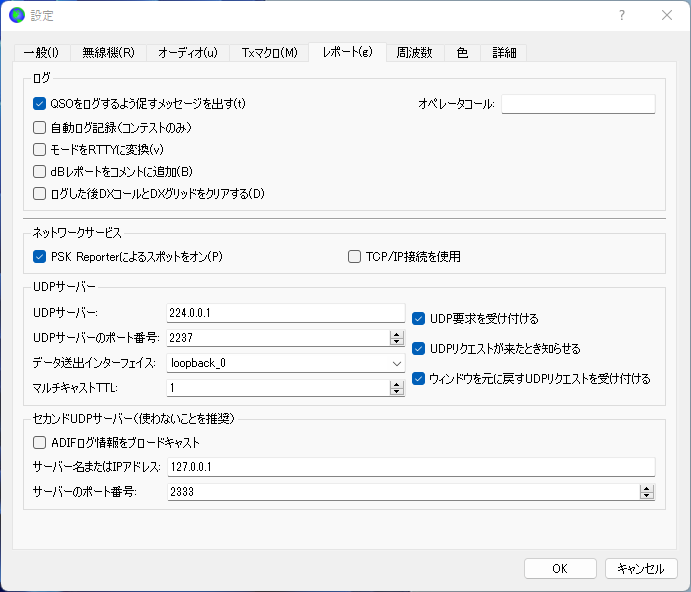Click the WSJT-X globe icon in title bar
This screenshot has height=592, width=691.
[x=17, y=15]
